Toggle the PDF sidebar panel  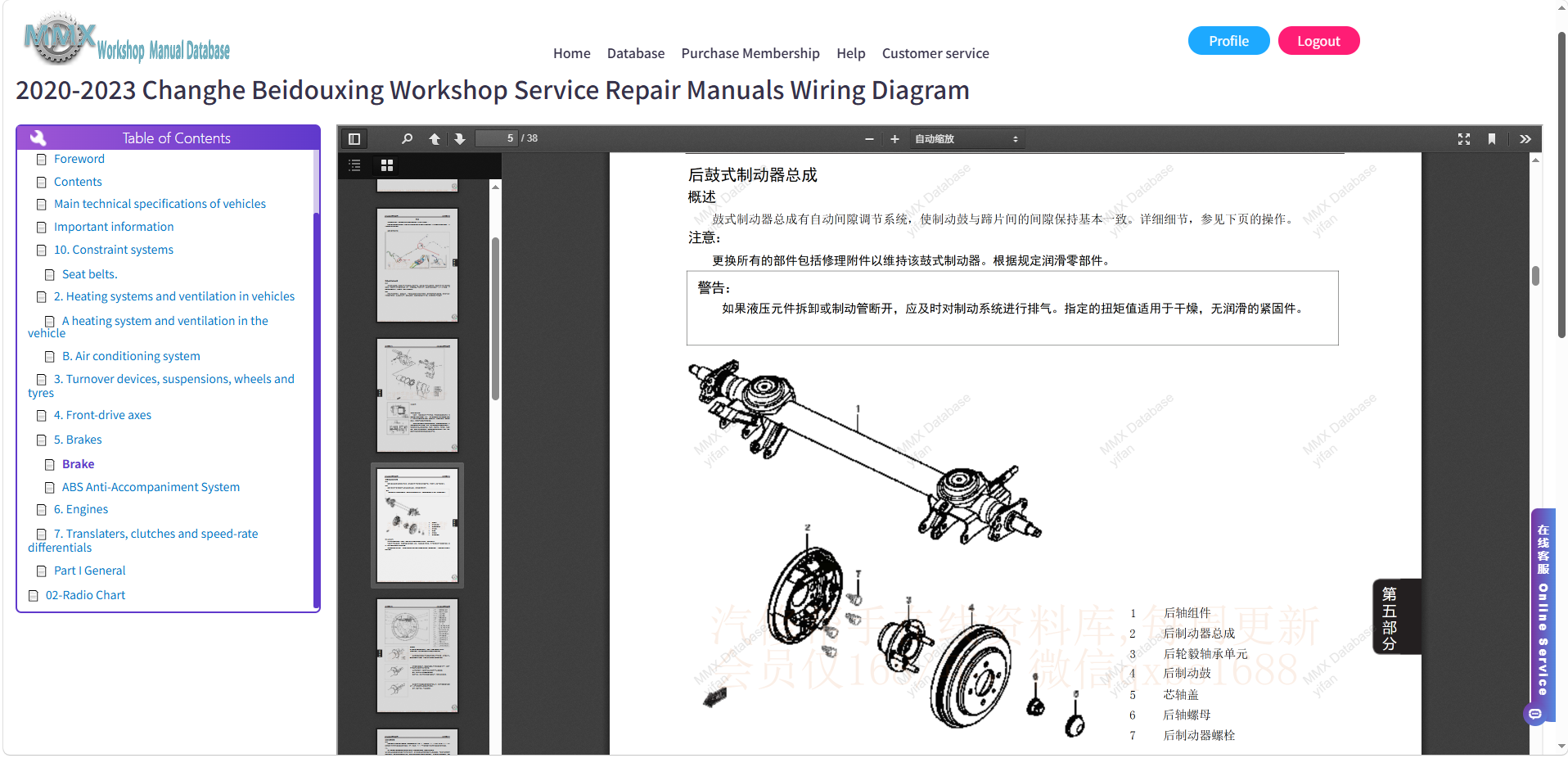point(354,139)
